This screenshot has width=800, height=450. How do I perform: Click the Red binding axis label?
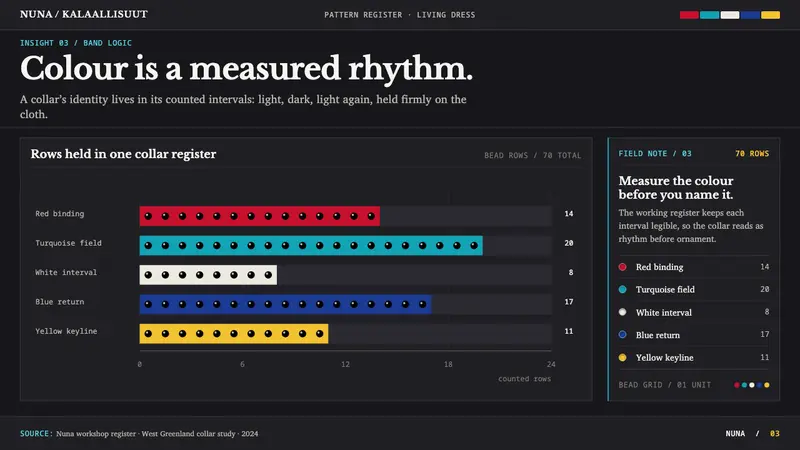(x=60, y=214)
